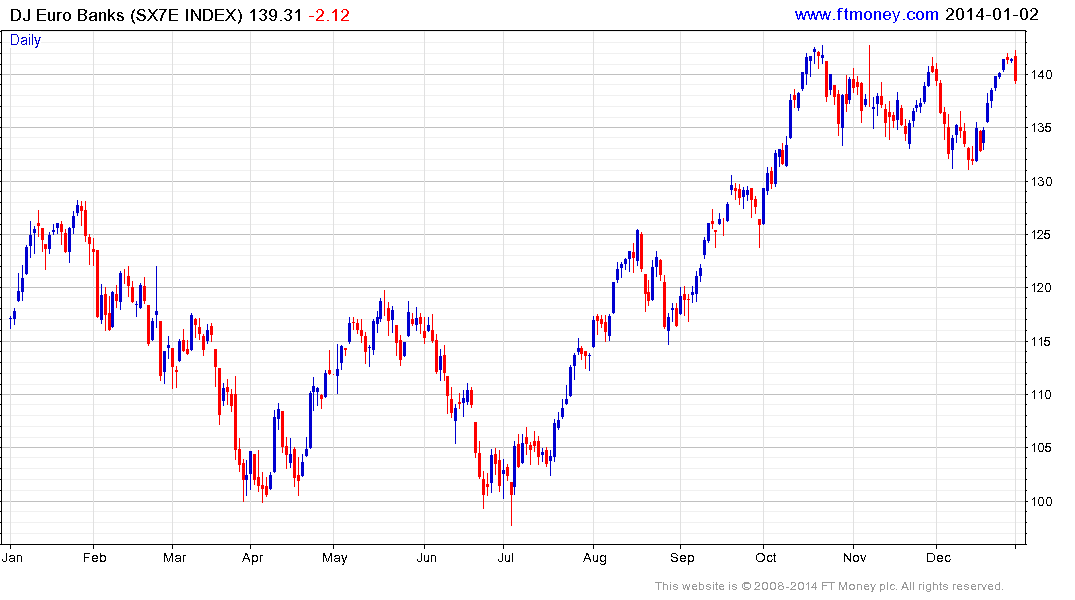
Task: Click the 110 price label on the y-axis
Action: click(x=1041, y=395)
